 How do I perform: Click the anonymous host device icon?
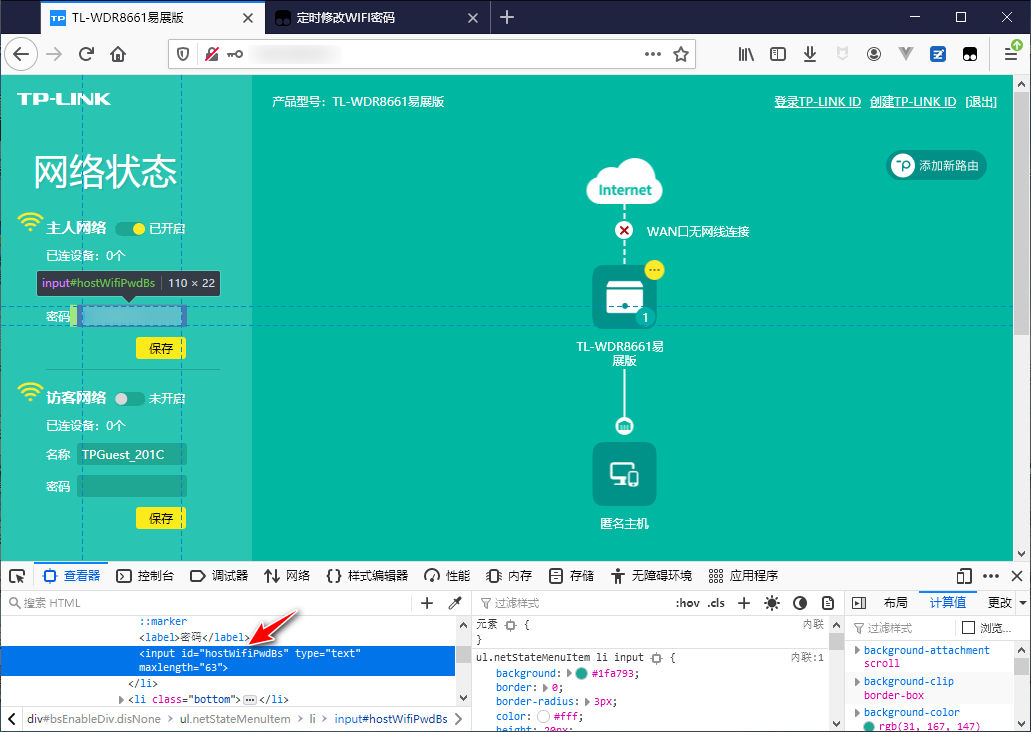624,474
